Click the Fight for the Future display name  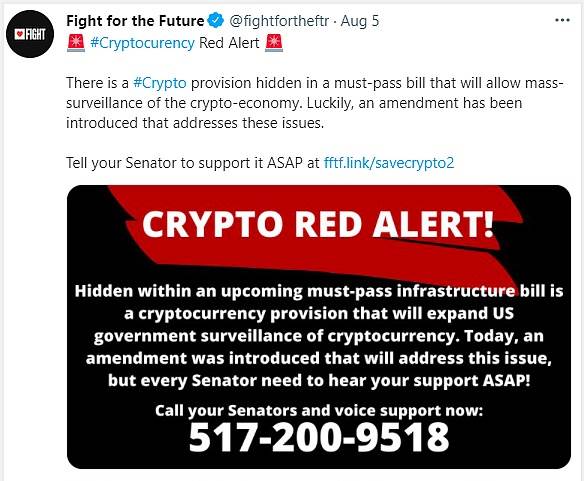[x=135, y=21]
